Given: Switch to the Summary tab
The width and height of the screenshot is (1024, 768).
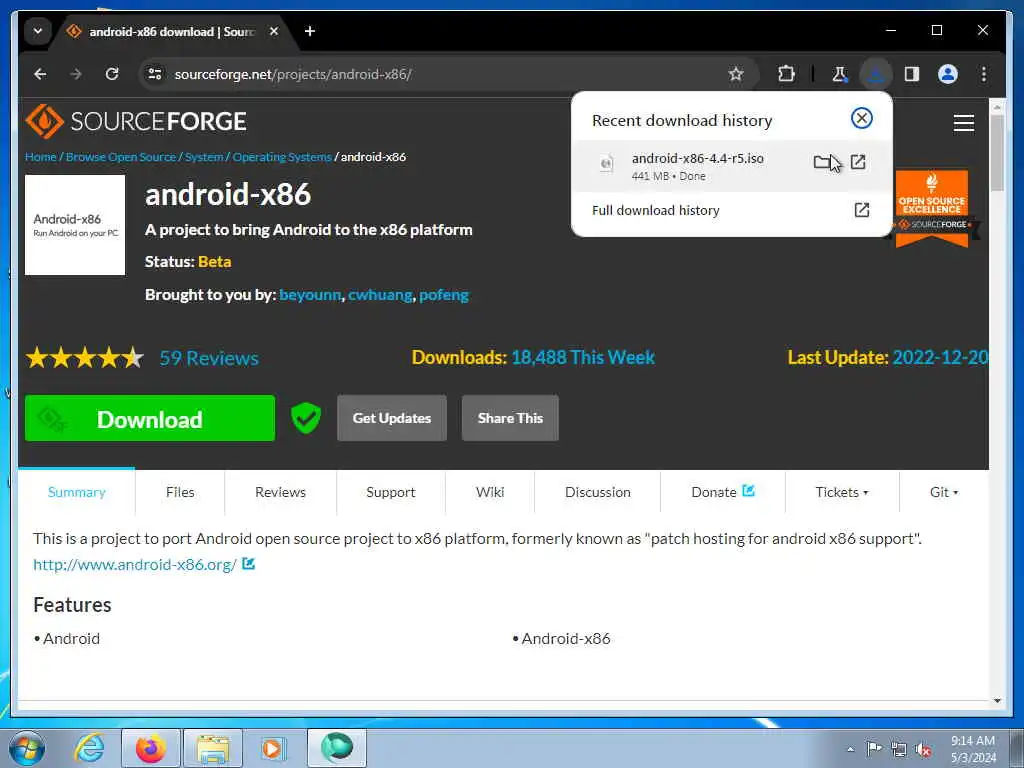Looking at the screenshot, I should tap(76, 492).
